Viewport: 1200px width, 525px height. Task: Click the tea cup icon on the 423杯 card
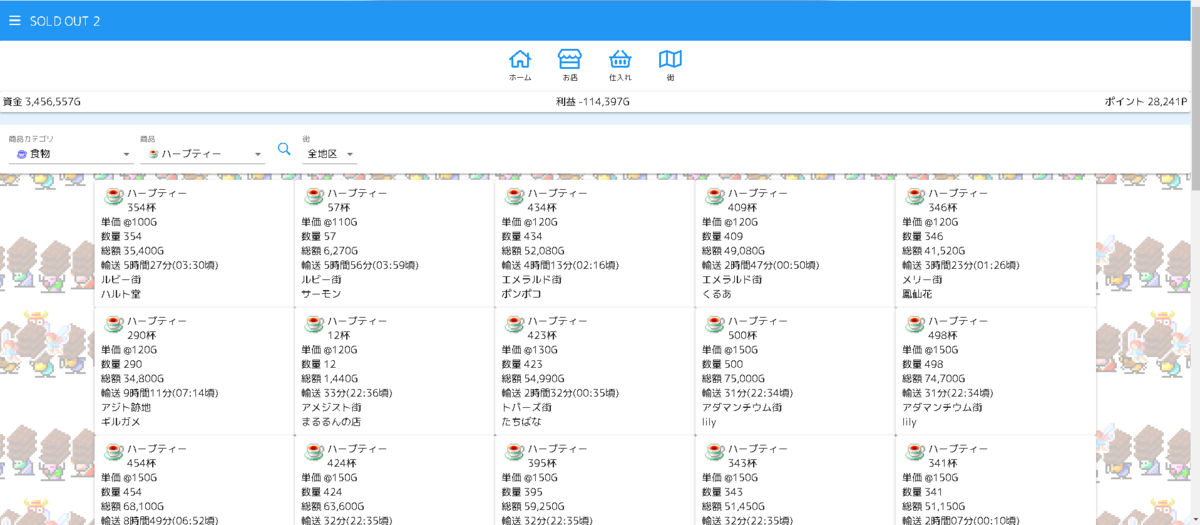click(x=513, y=322)
